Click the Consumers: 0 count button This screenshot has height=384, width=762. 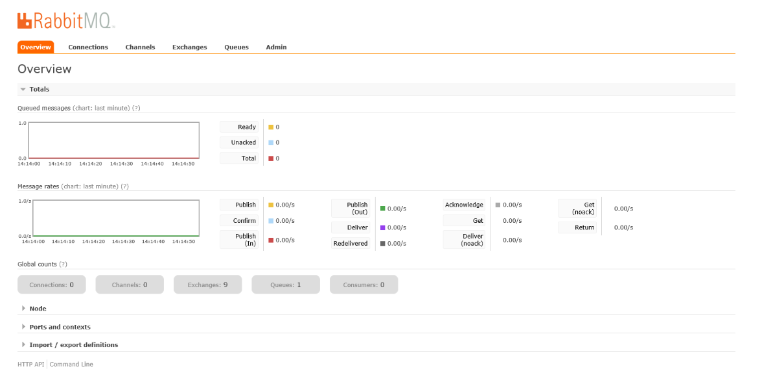click(364, 285)
